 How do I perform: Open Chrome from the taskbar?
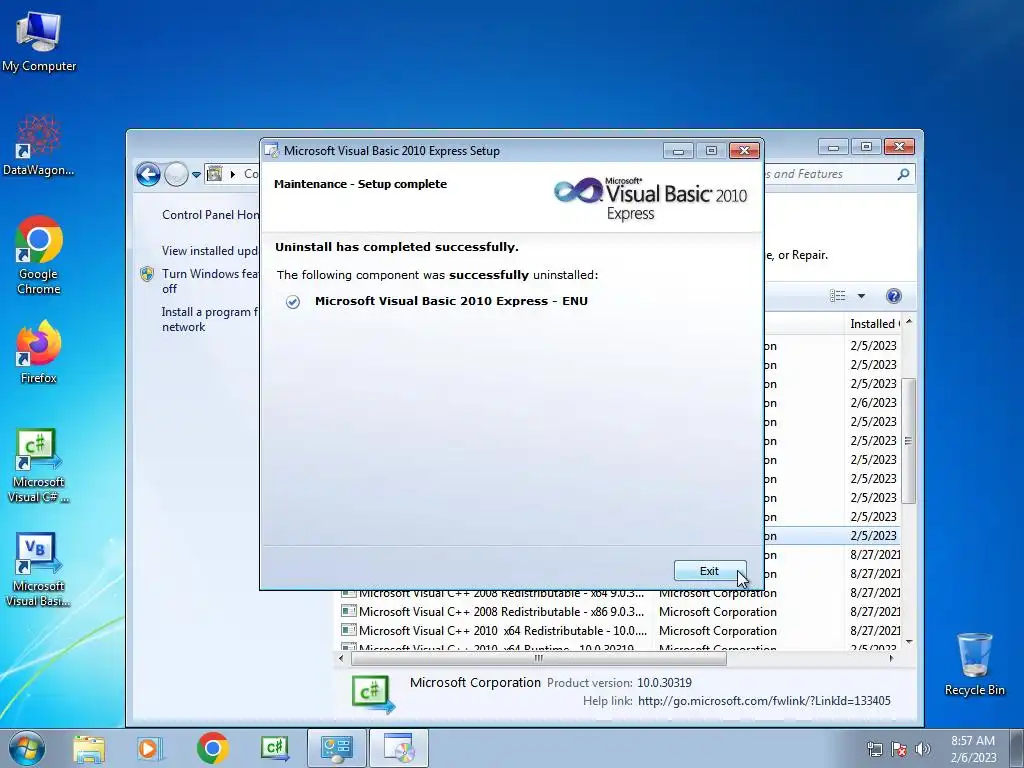pos(212,748)
